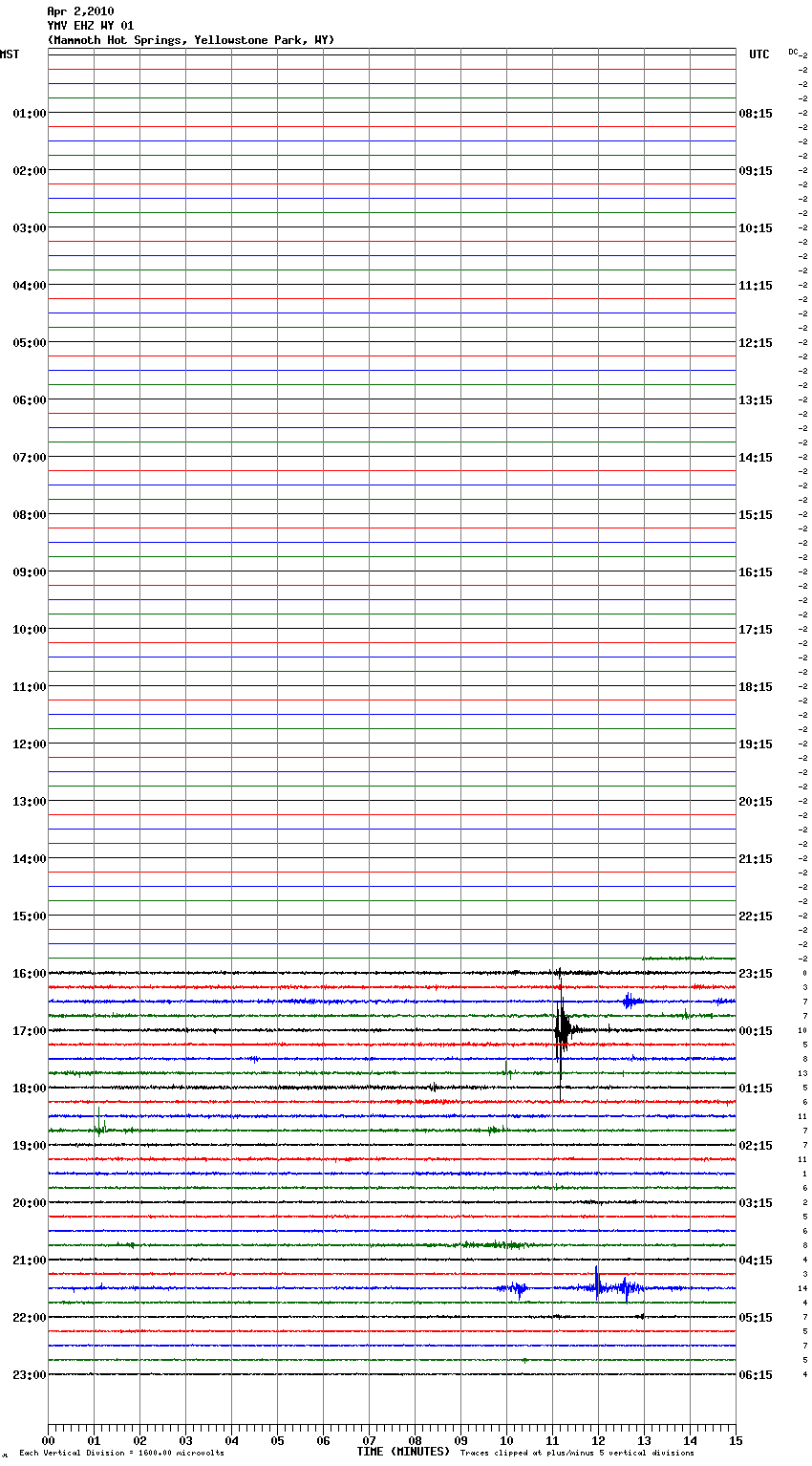This screenshot has width=812, height=1466.
Task: Select the 13:00 MST time label
Action: [30, 802]
